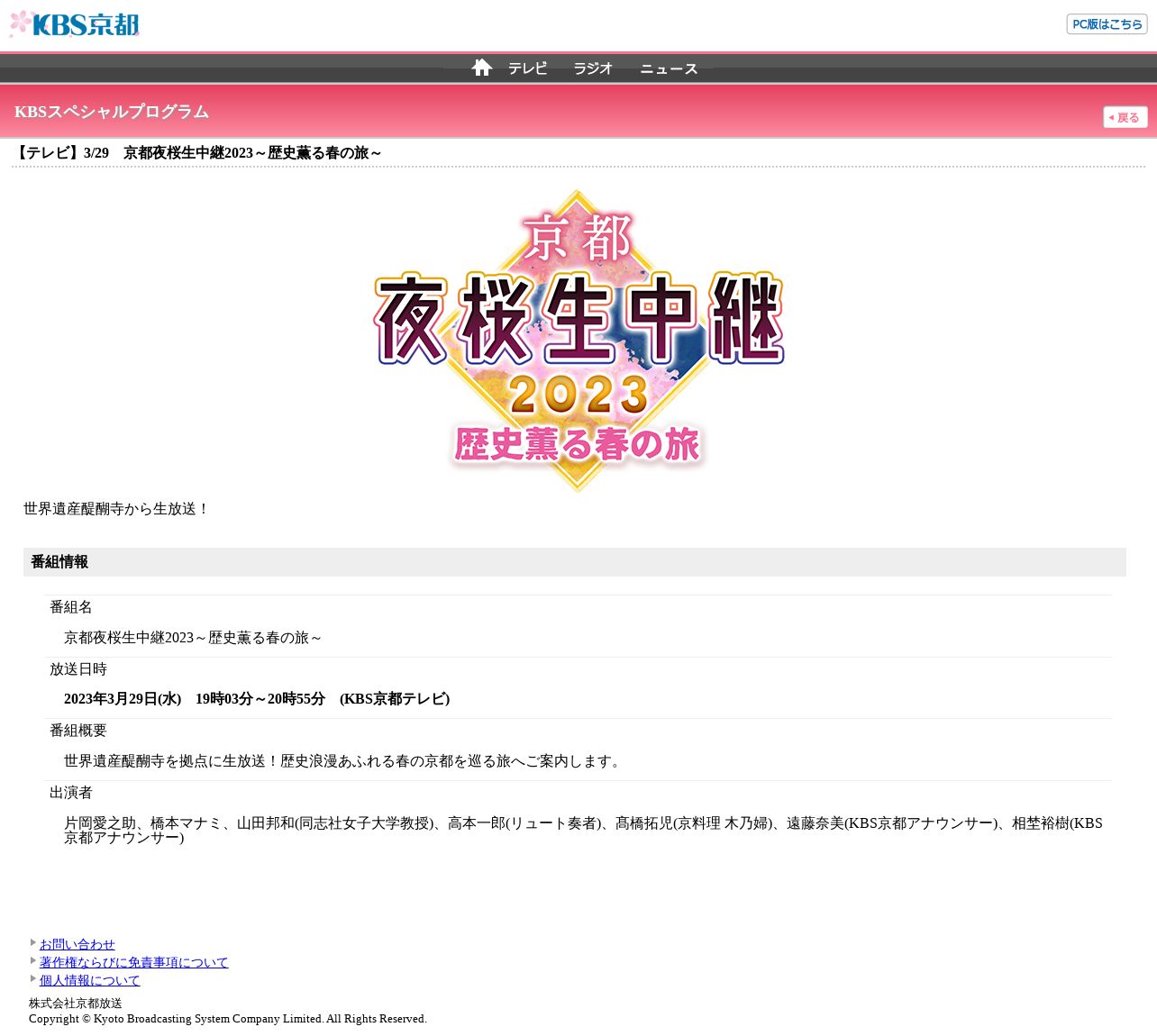Select the 出演者 label
The image size is (1157, 1036).
71,793
